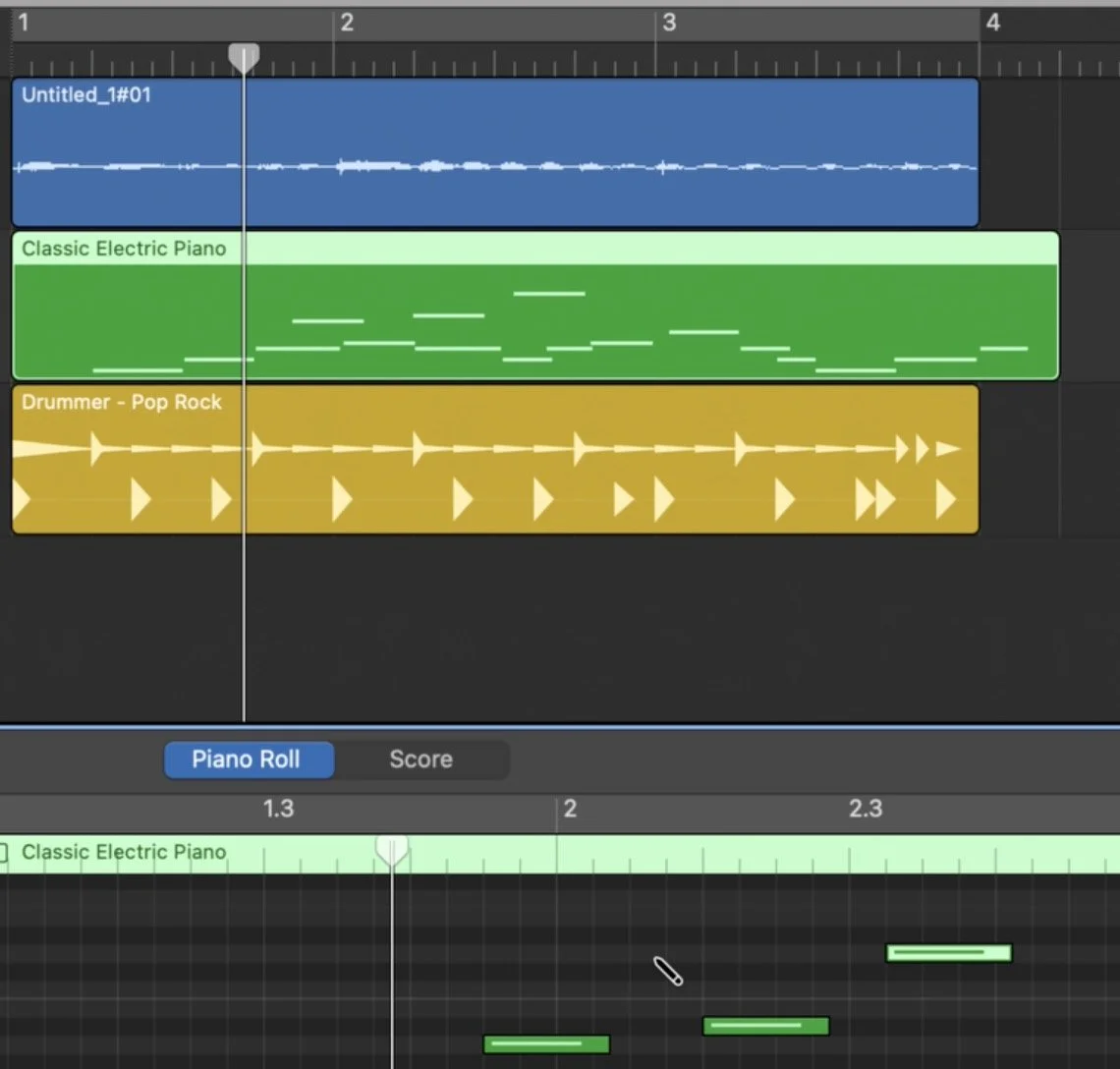Click position 1.3 in piano roll ruler
1120x1069 pixels.
278,809
